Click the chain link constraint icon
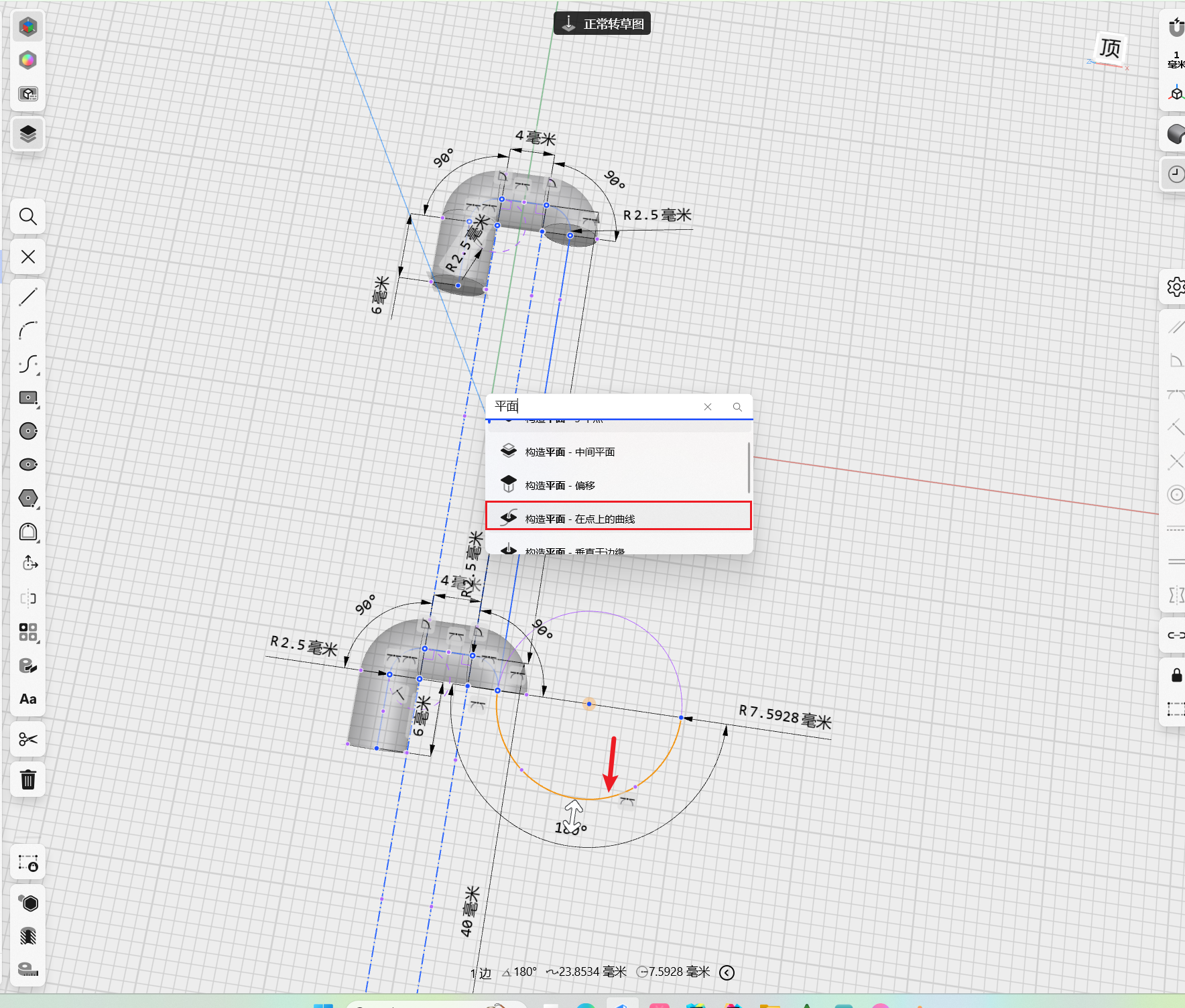 1176,635
